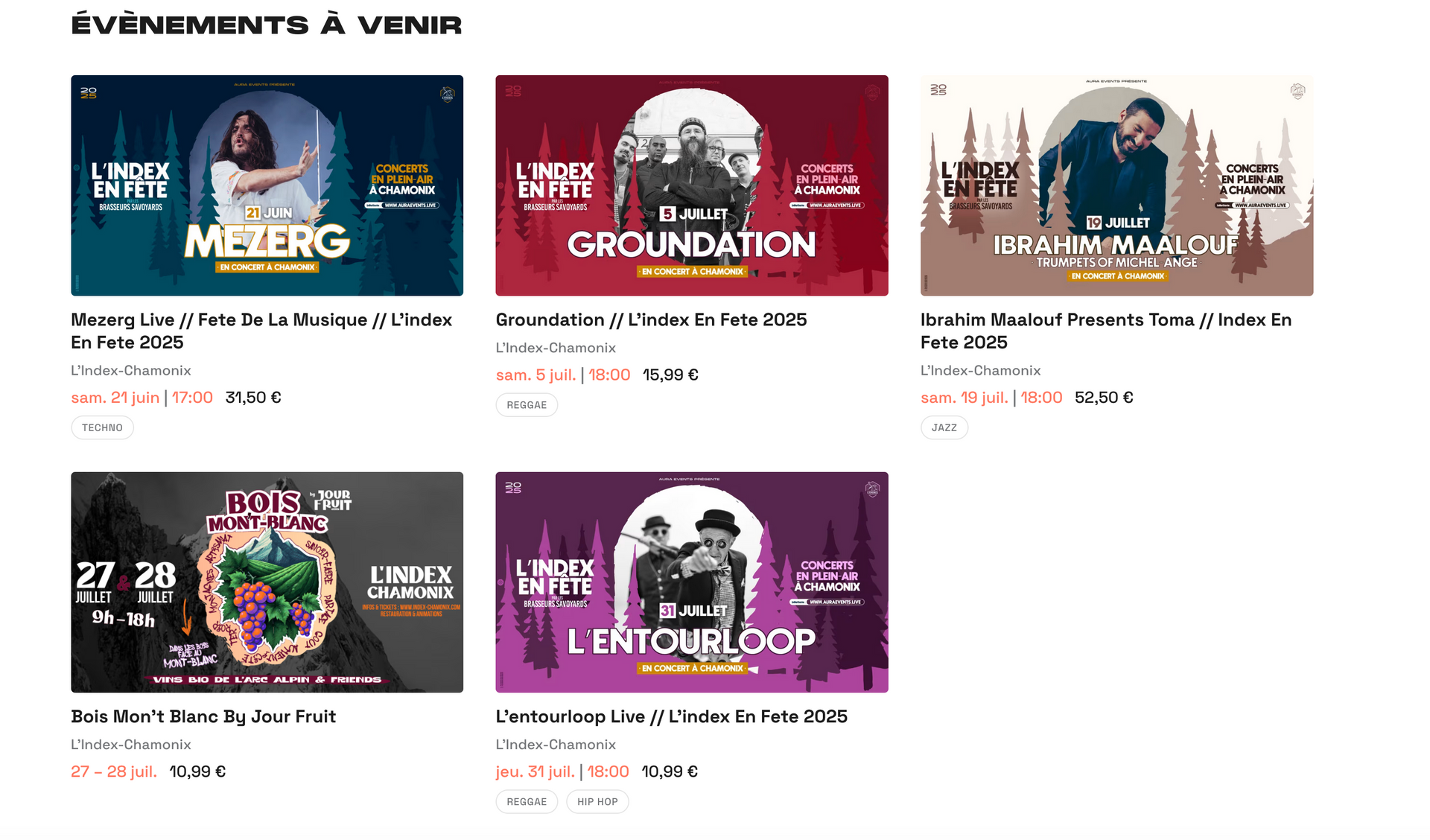Screen dimensions: 1430x840
Task: Open L'entourloop Live event title link
Action: click(x=672, y=716)
